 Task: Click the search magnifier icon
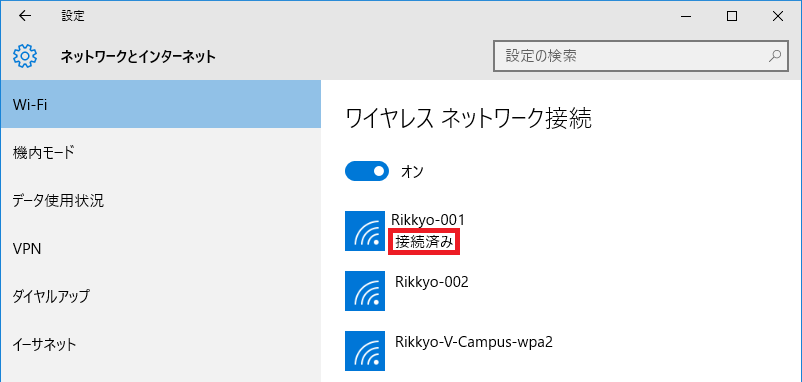[775, 56]
